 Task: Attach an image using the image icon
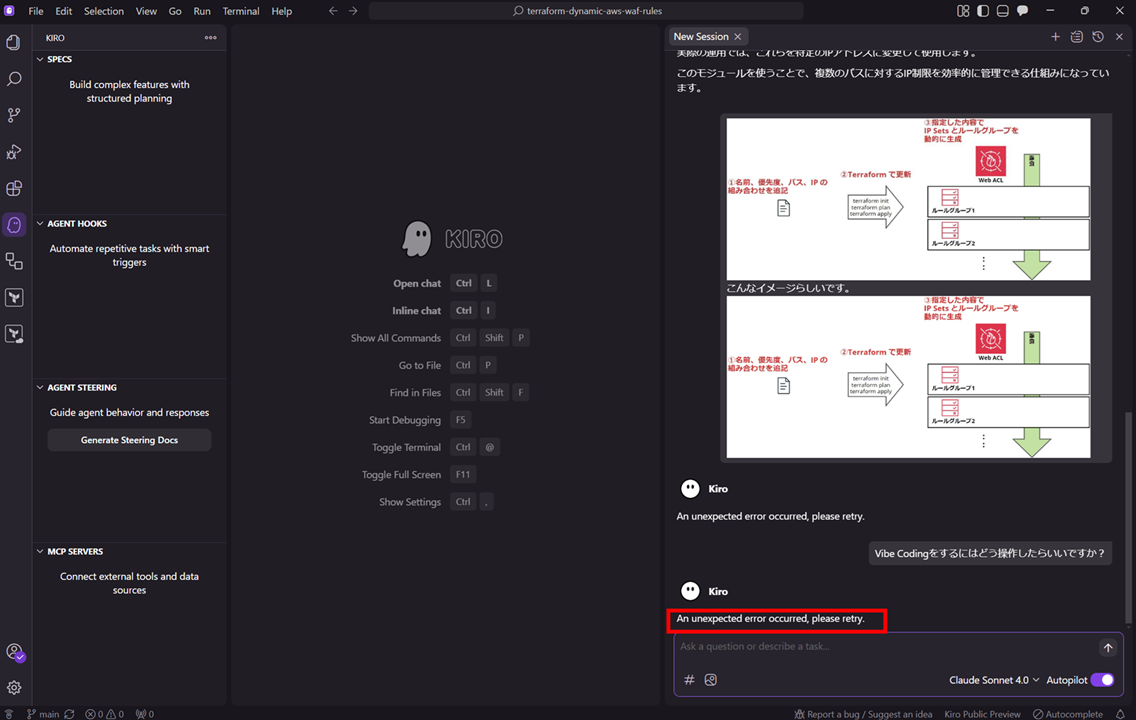pyautogui.click(x=711, y=679)
